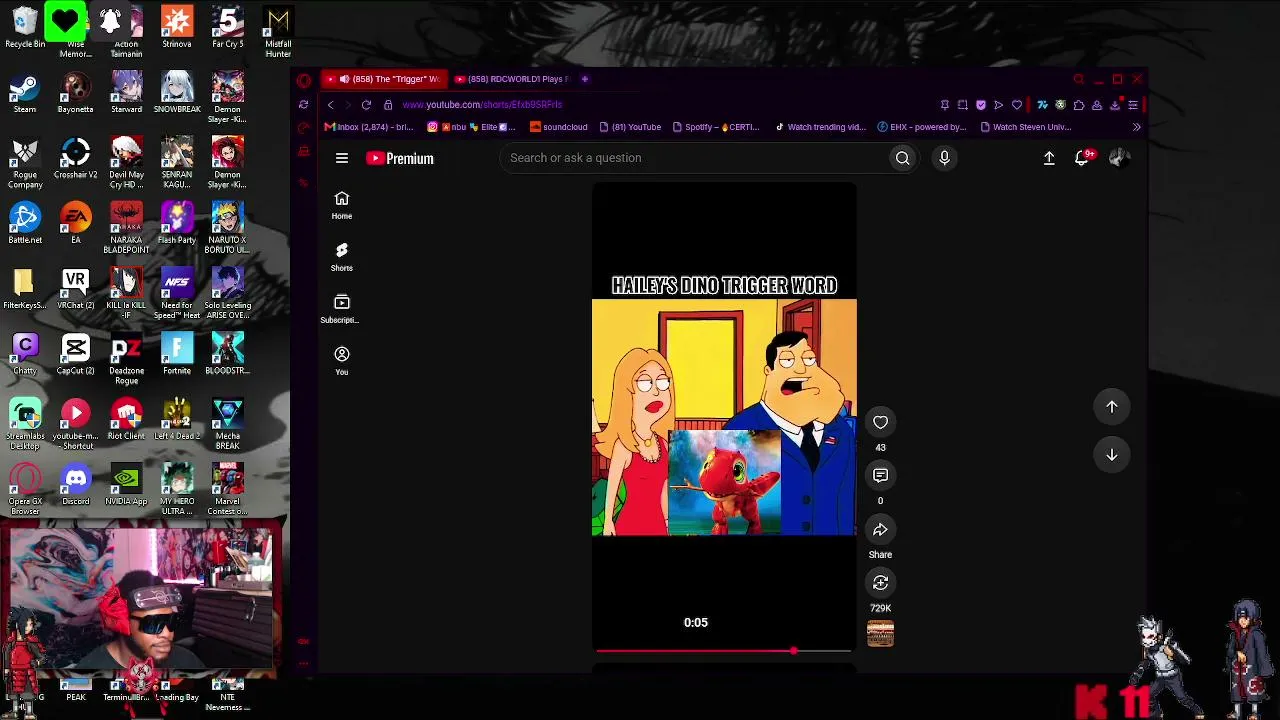Open Steam desktop shortcut
This screenshot has width=1280, height=720.
[25, 94]
